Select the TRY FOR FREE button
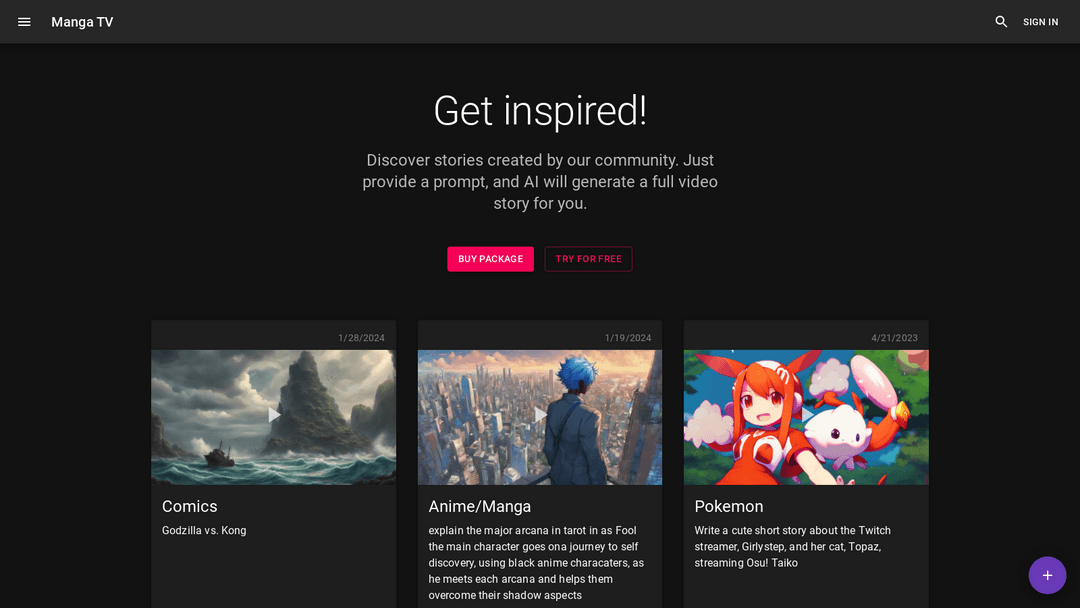Screen dimensions: 1080x608 point(588,259)
